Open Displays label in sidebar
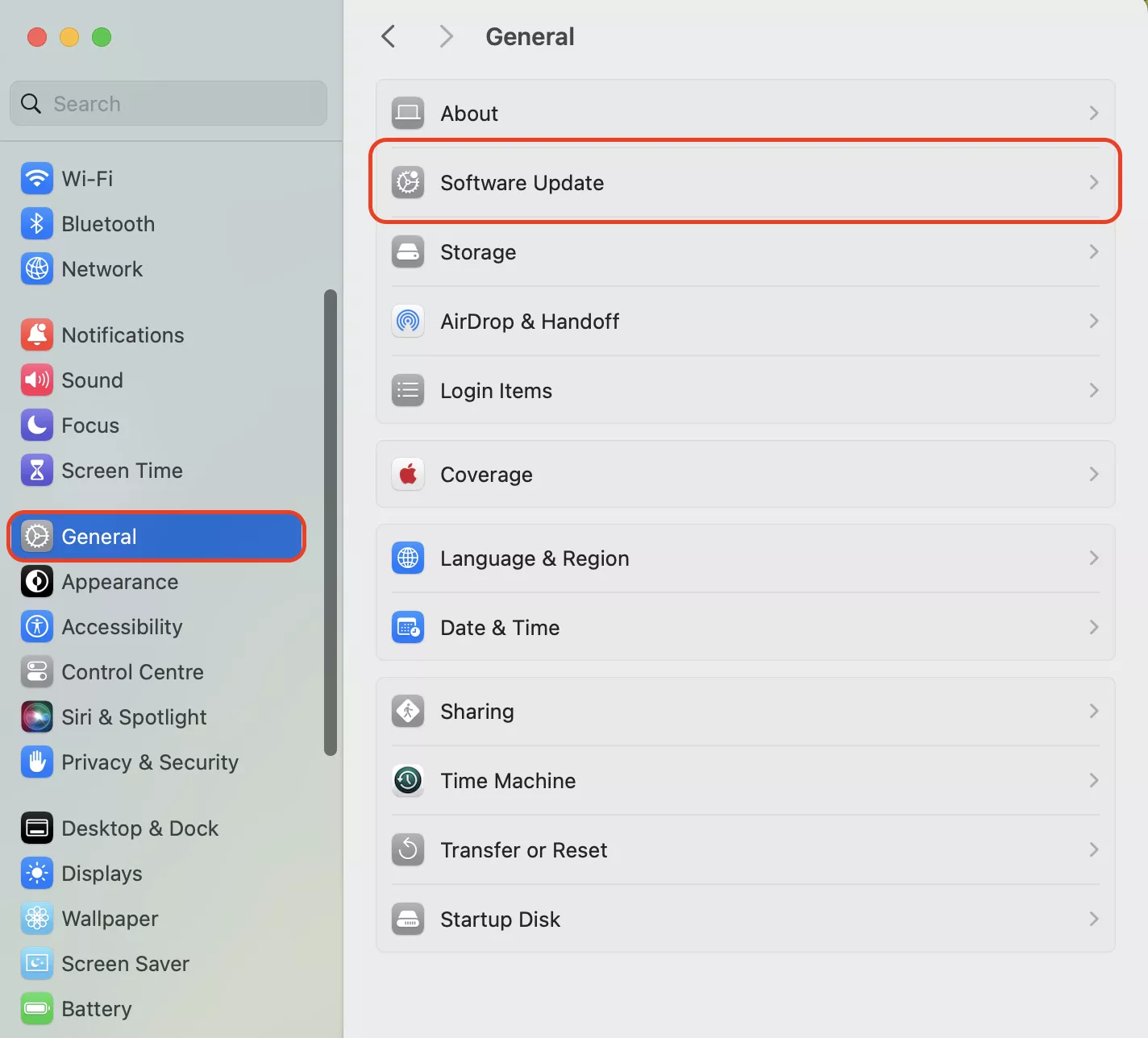1148x1038 pixels. click(x=102, y=874)
